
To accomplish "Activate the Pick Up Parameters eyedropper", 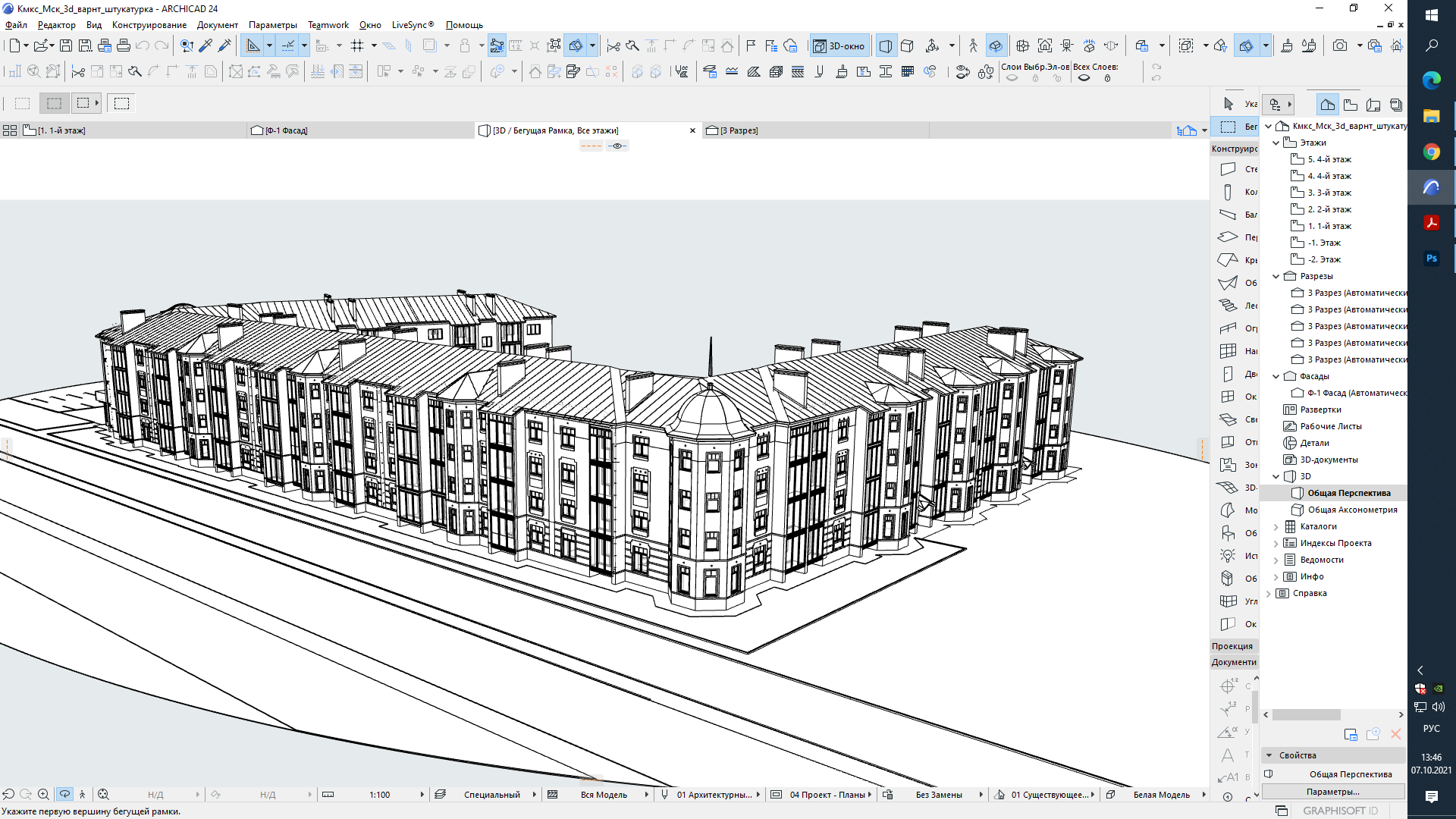I will pyautogui.click(x=206, y=45).
